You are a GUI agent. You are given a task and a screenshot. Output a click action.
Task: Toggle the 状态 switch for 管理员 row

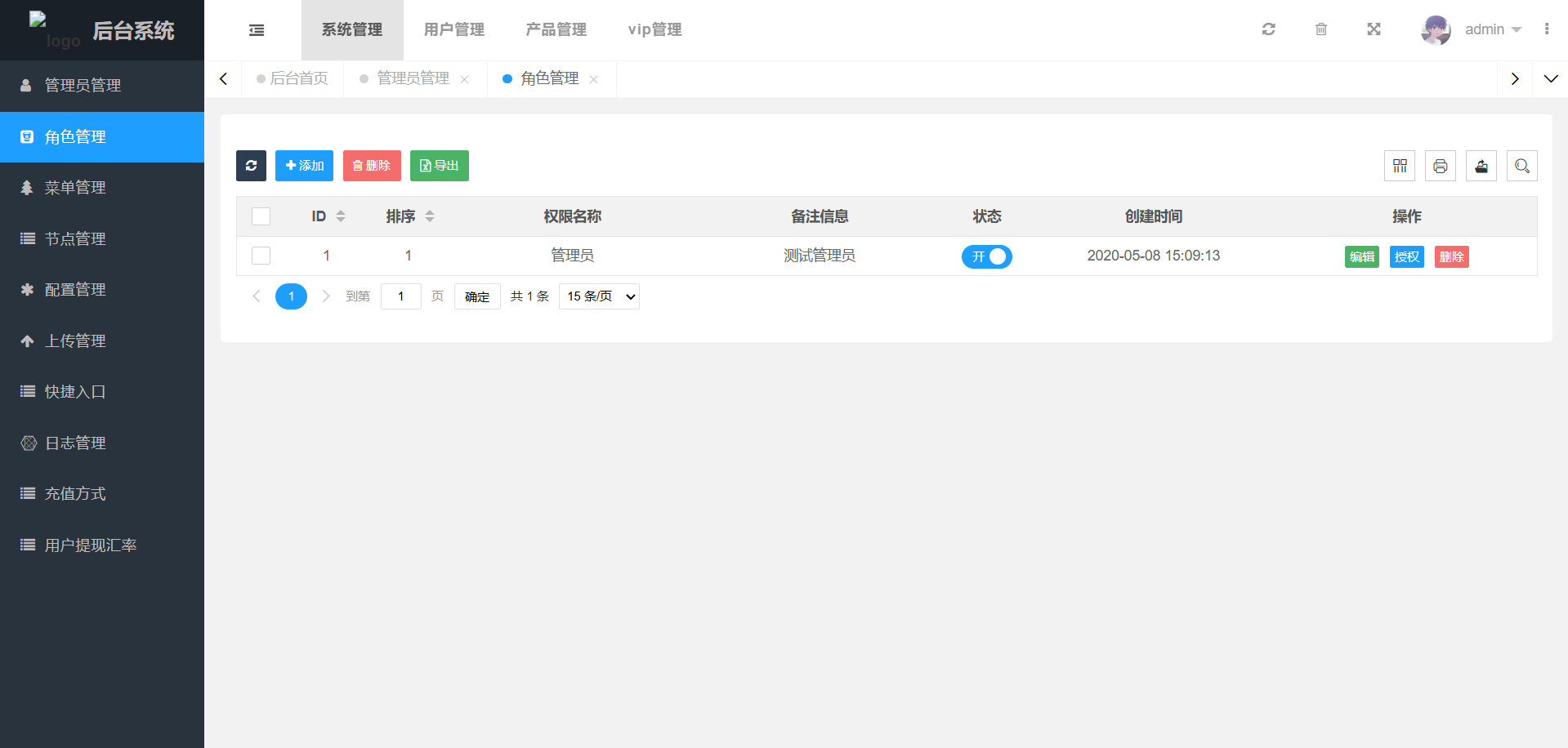[x=986, y=256]
